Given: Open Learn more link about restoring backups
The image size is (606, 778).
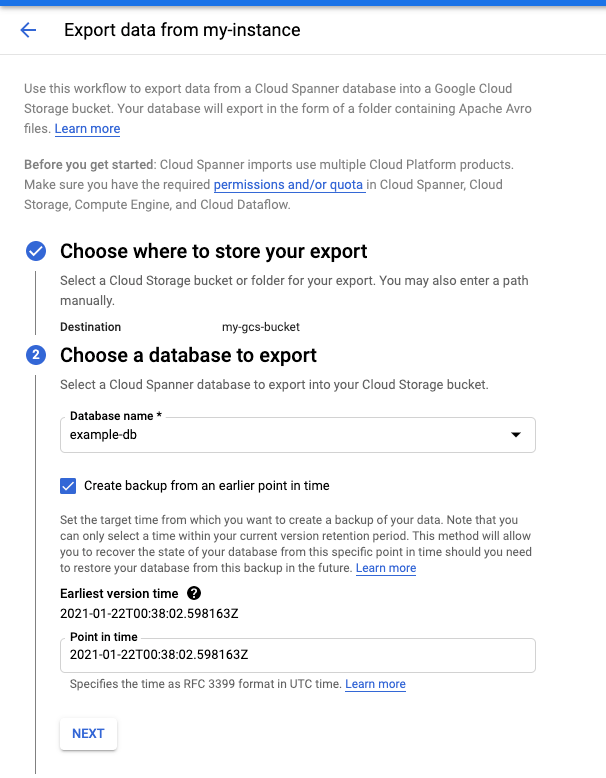Looking at the screenshot, I should [386, 568].
